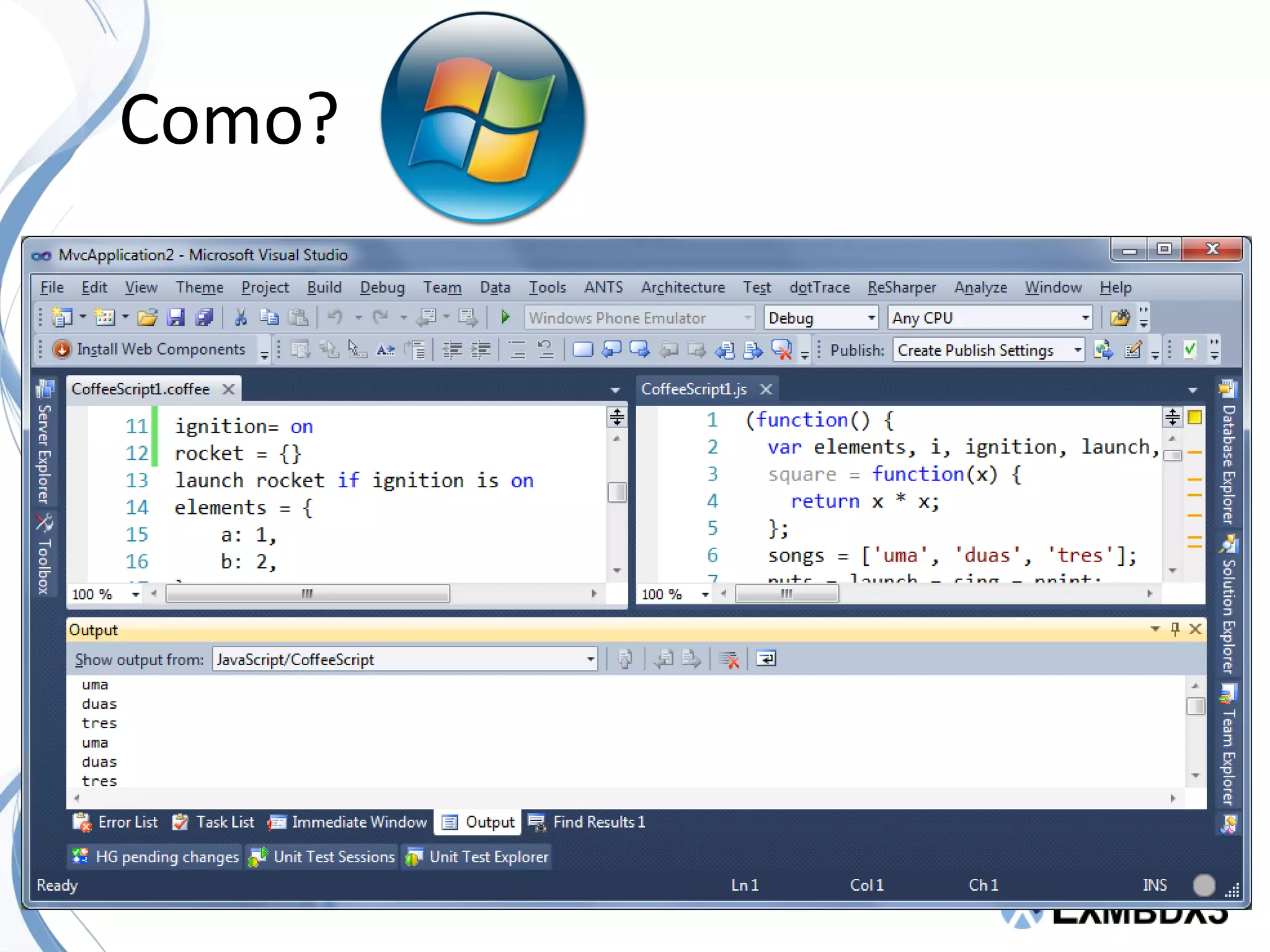Switch to the Error List tab

pyautogui.click(x=115, y=822)
